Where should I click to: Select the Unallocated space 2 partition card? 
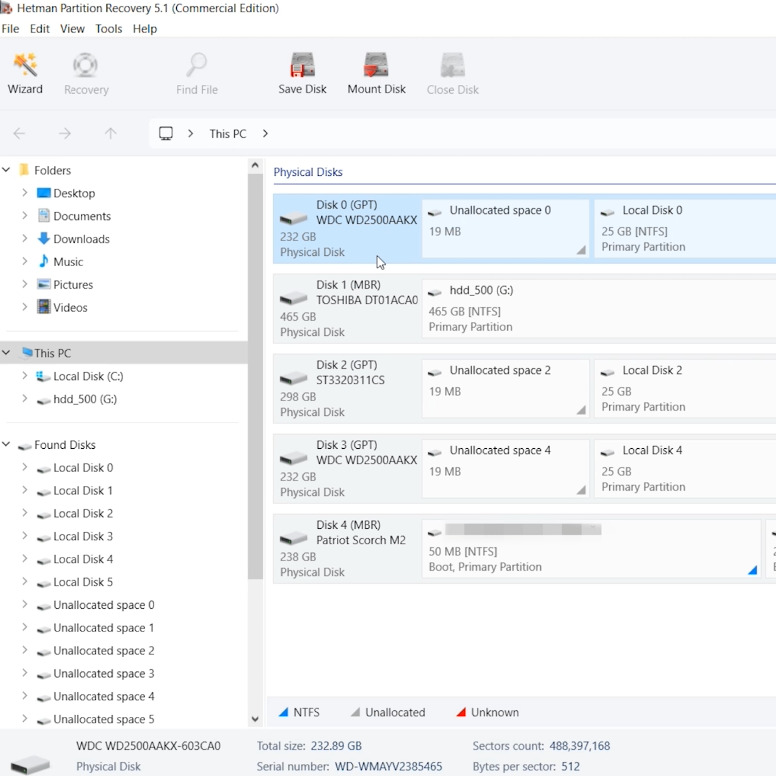pos(505,388)
